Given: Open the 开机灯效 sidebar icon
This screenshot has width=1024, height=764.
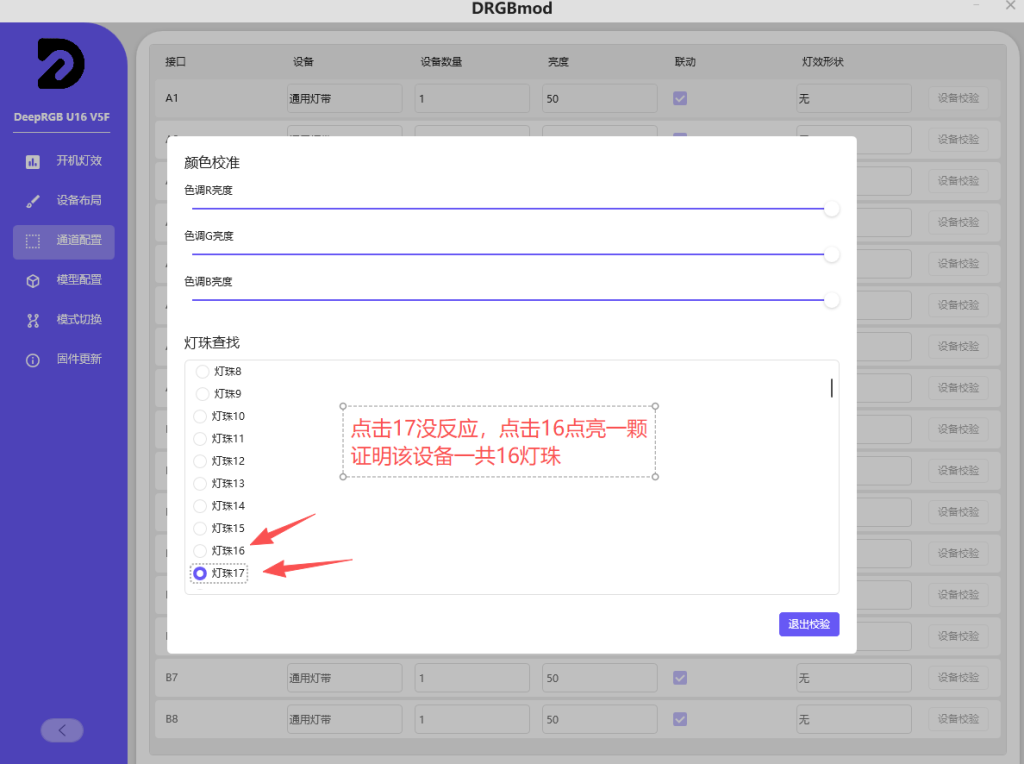Looking at the screenshot, I should coord(33,161).
